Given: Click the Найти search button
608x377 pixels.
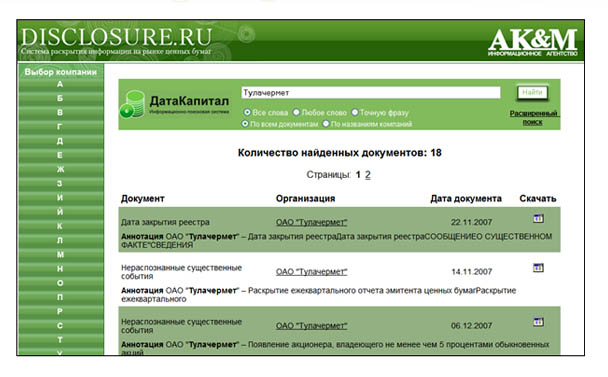Looking at the screenshot, I should pyautogui.click(x=532, y=92).
